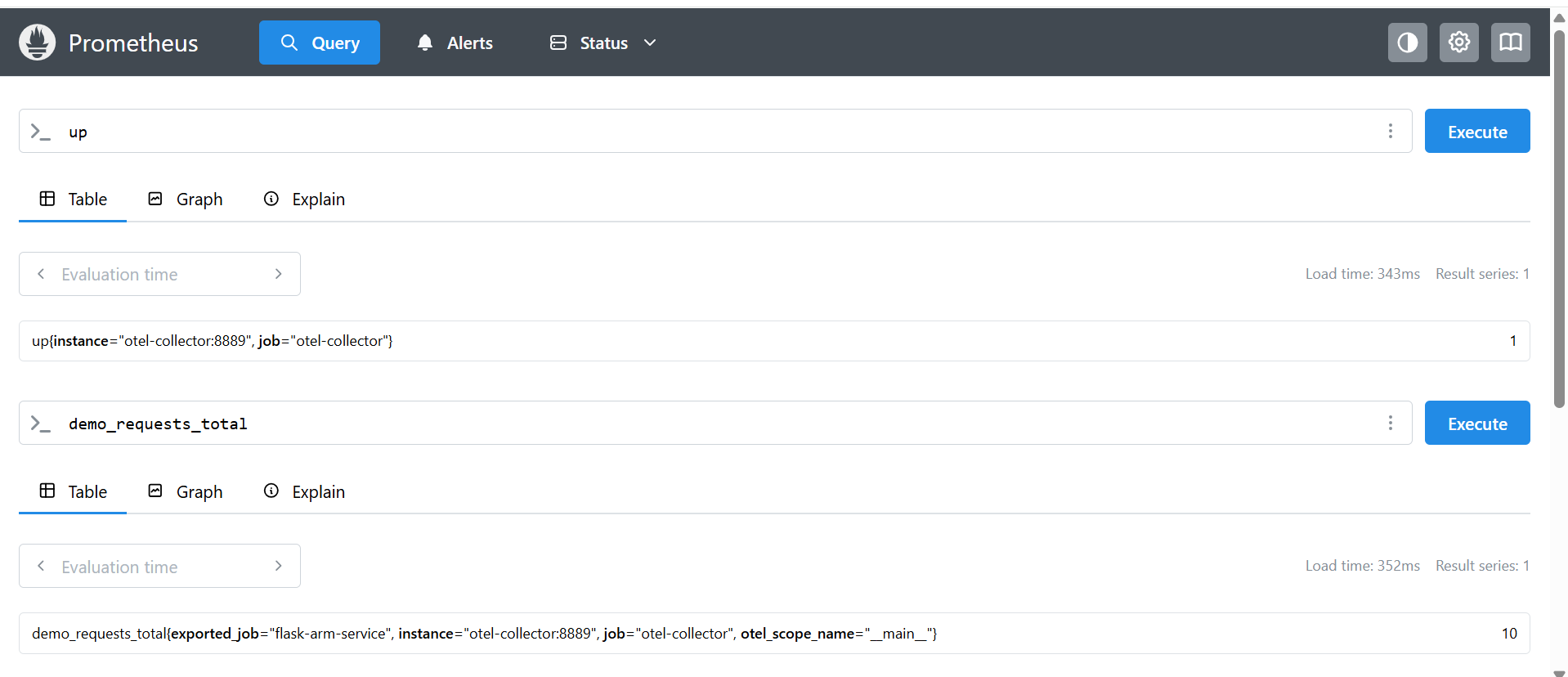Click the page vertical scrollbar thumb
The width and height of the screenshot is (1568, 677).
click(x=1559, y=219)
